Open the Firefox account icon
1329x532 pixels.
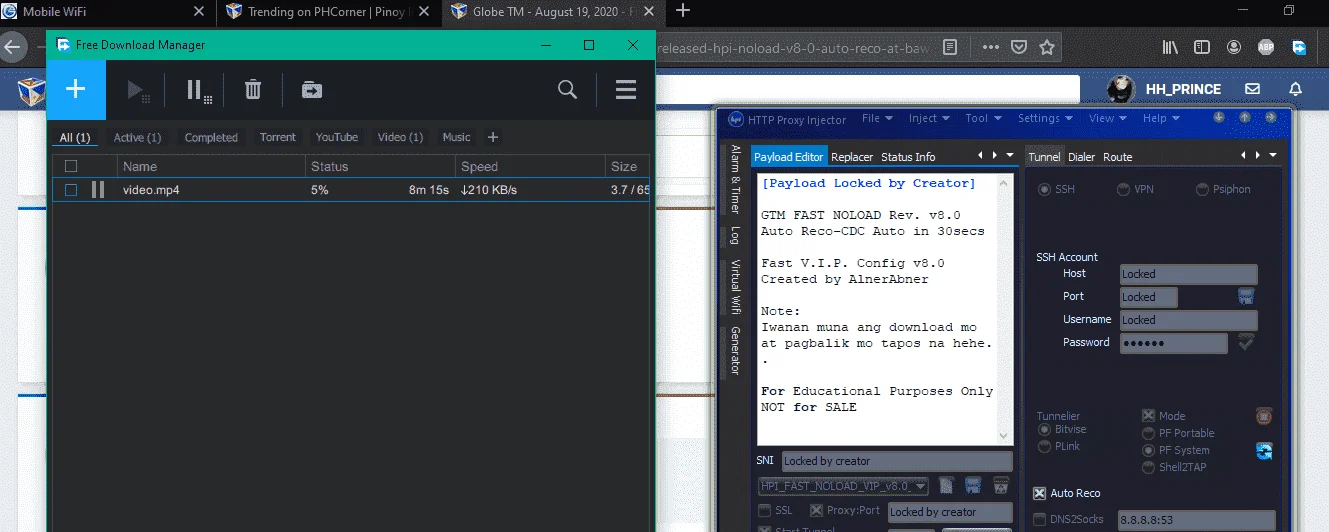pyautogui.click(x=1233, y=47)
